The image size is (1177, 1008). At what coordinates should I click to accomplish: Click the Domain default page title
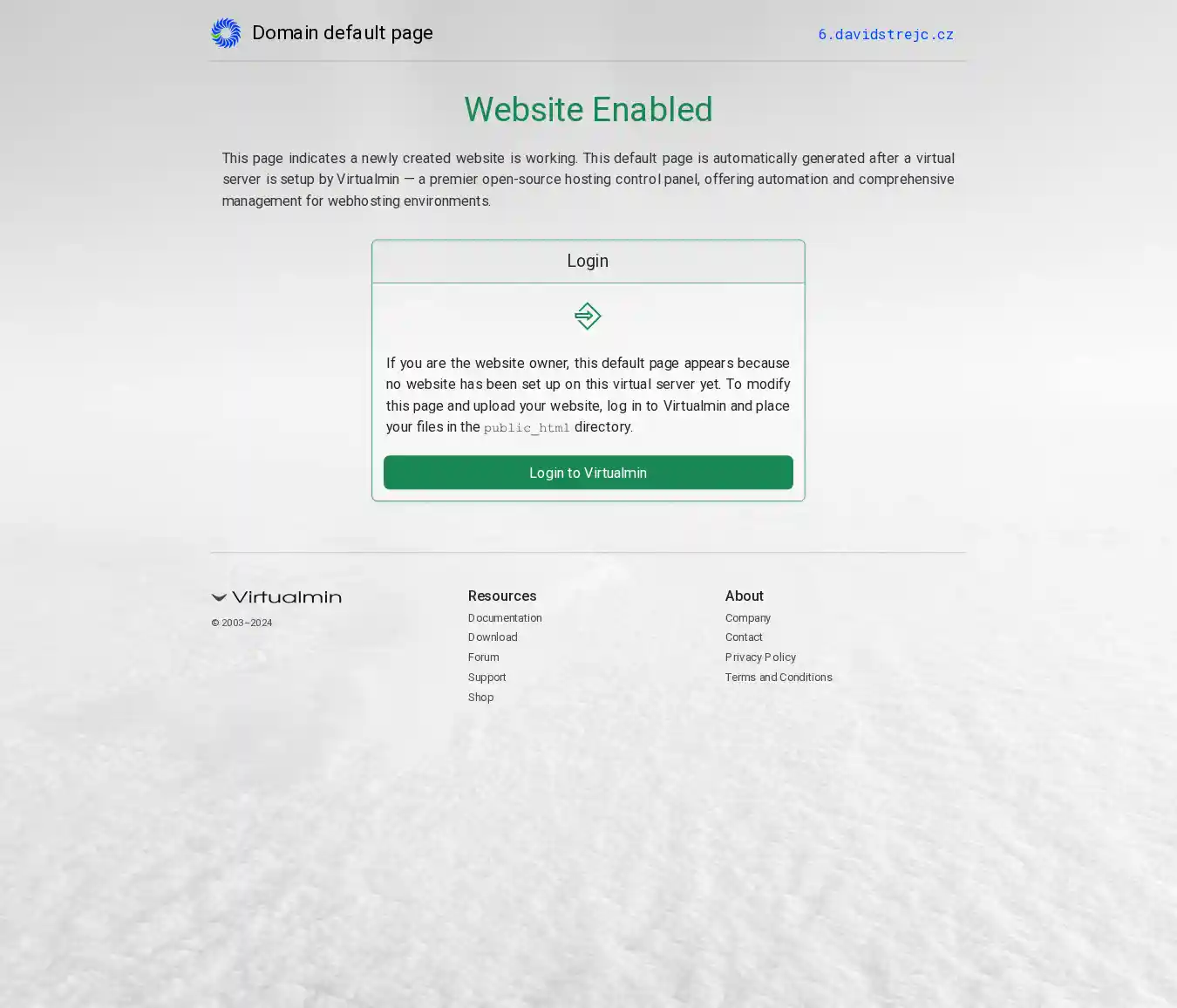343,33
